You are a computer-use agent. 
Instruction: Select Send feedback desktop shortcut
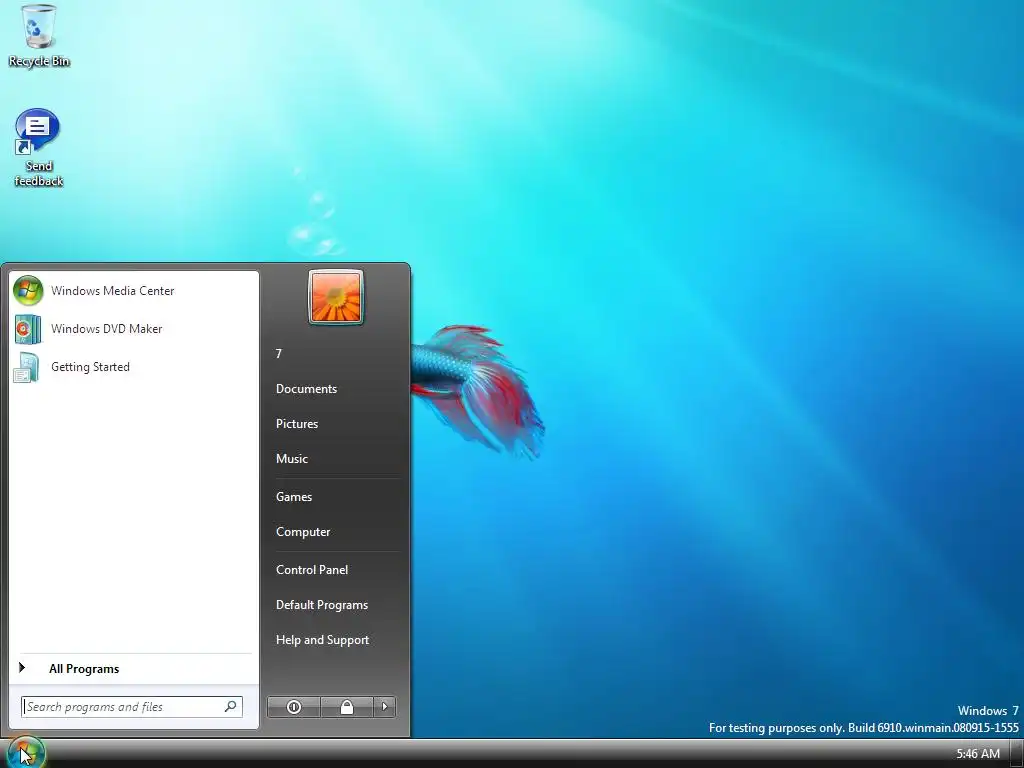coord(39,149)
